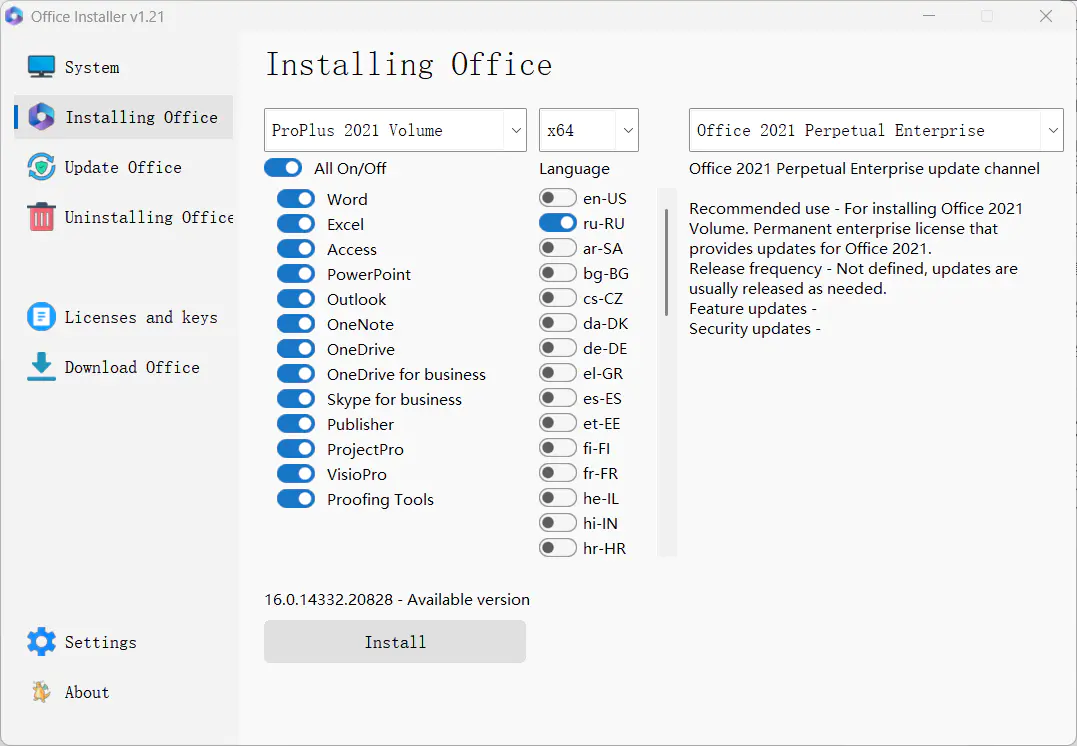Open the About page
This screenshot has height=746, width=1077.
(124, 692)
